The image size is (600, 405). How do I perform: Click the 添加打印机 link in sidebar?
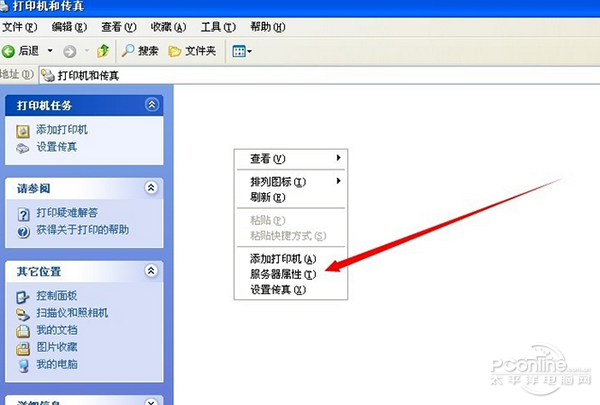[x=62, y=130]
